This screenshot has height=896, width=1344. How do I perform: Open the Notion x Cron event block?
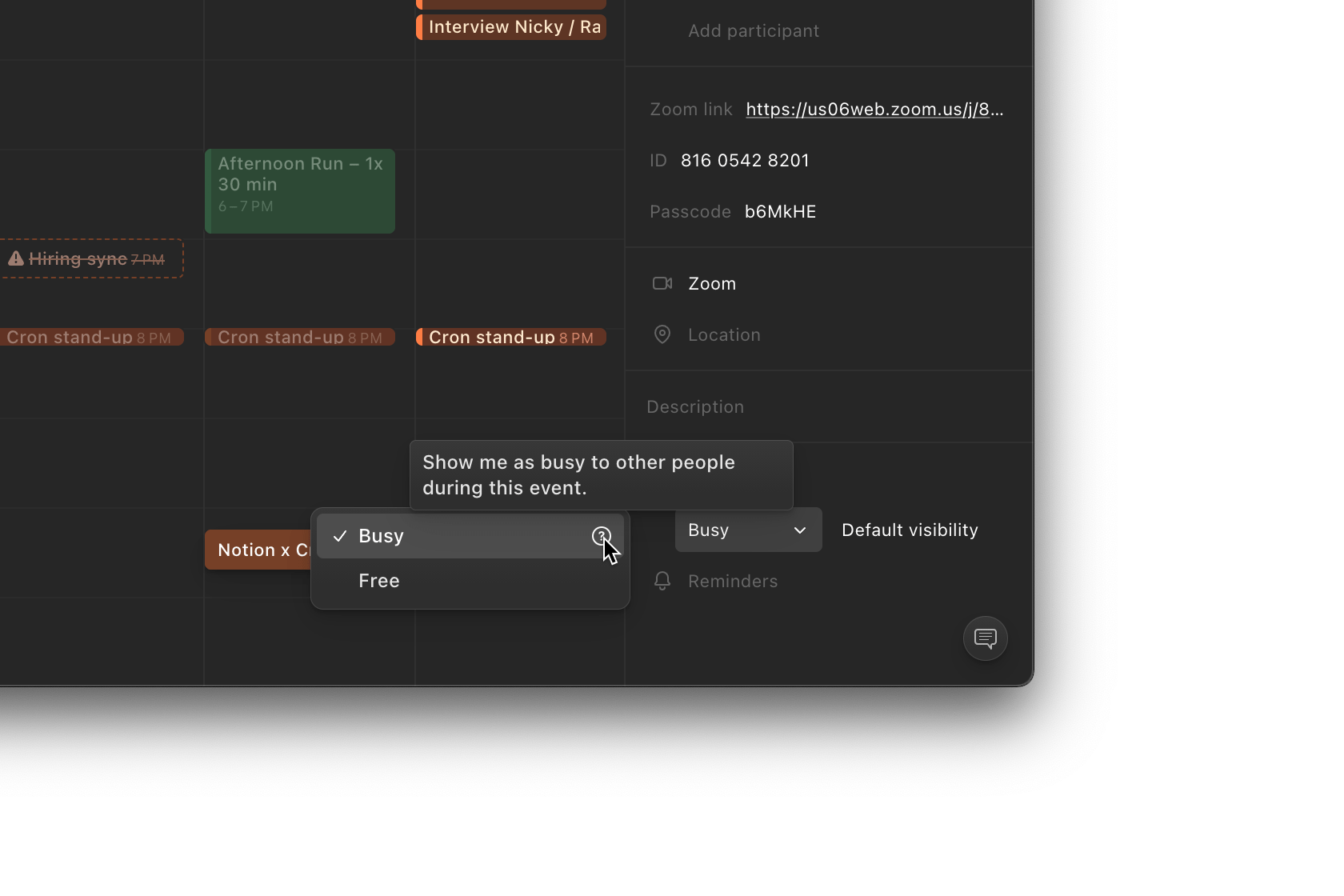258,550
